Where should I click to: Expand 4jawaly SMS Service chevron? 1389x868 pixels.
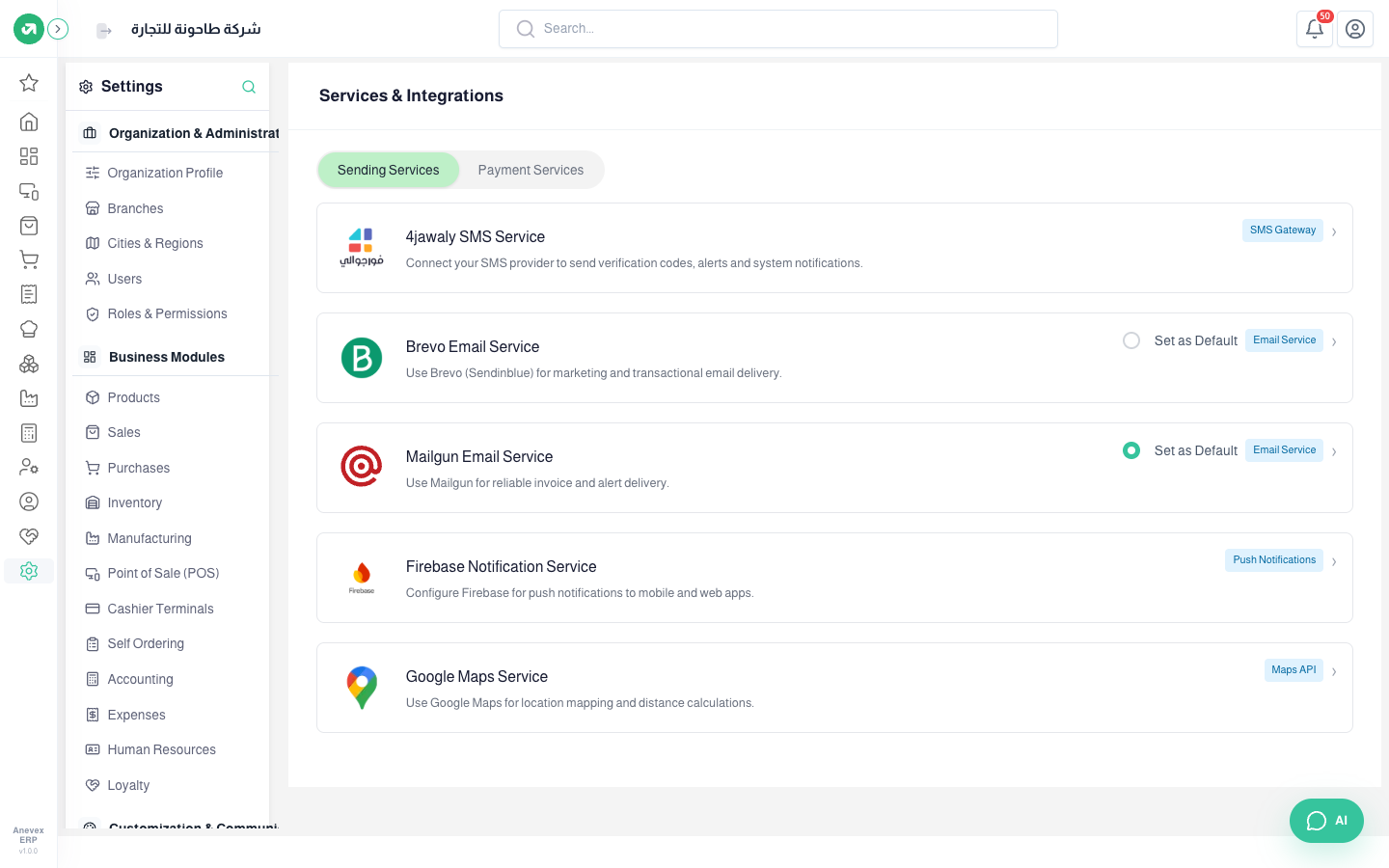(1334, 231)
